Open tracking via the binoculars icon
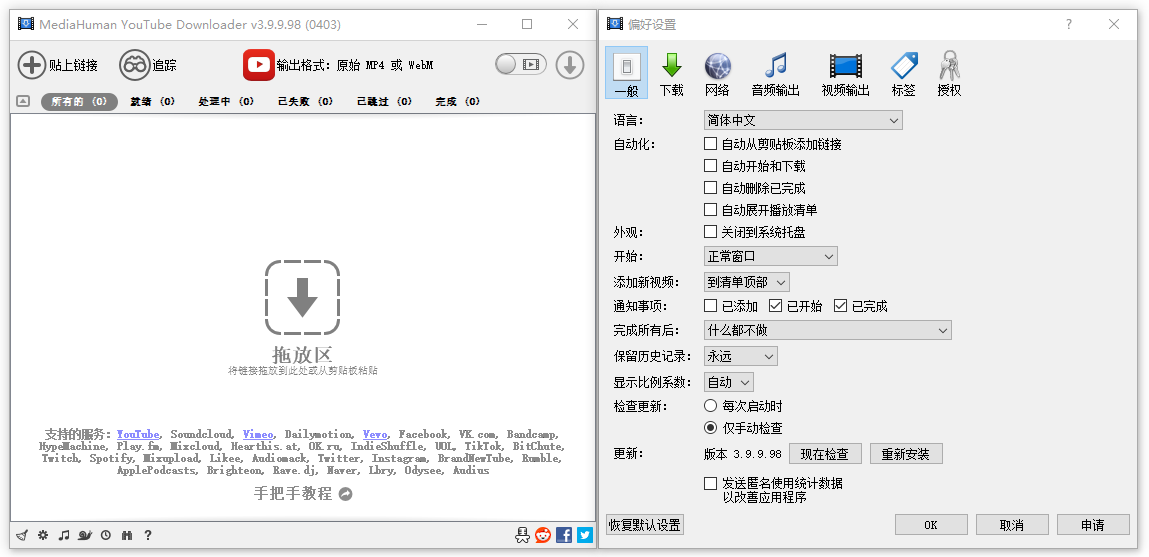This screenshot has width=1149, height=557. click(x=134, y=65)
